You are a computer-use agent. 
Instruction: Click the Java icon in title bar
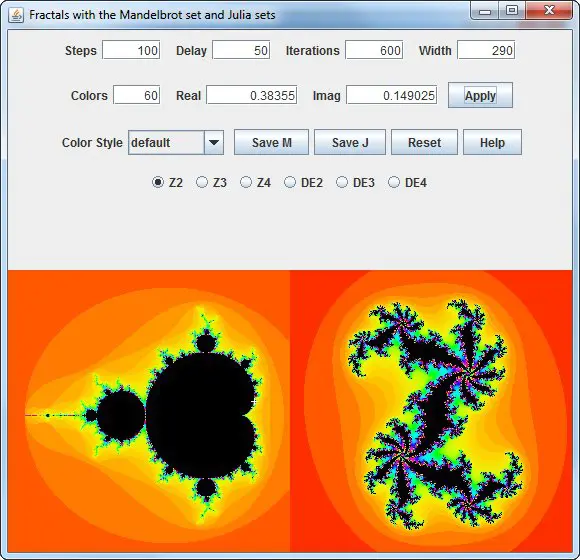click(x=16, y=15)
